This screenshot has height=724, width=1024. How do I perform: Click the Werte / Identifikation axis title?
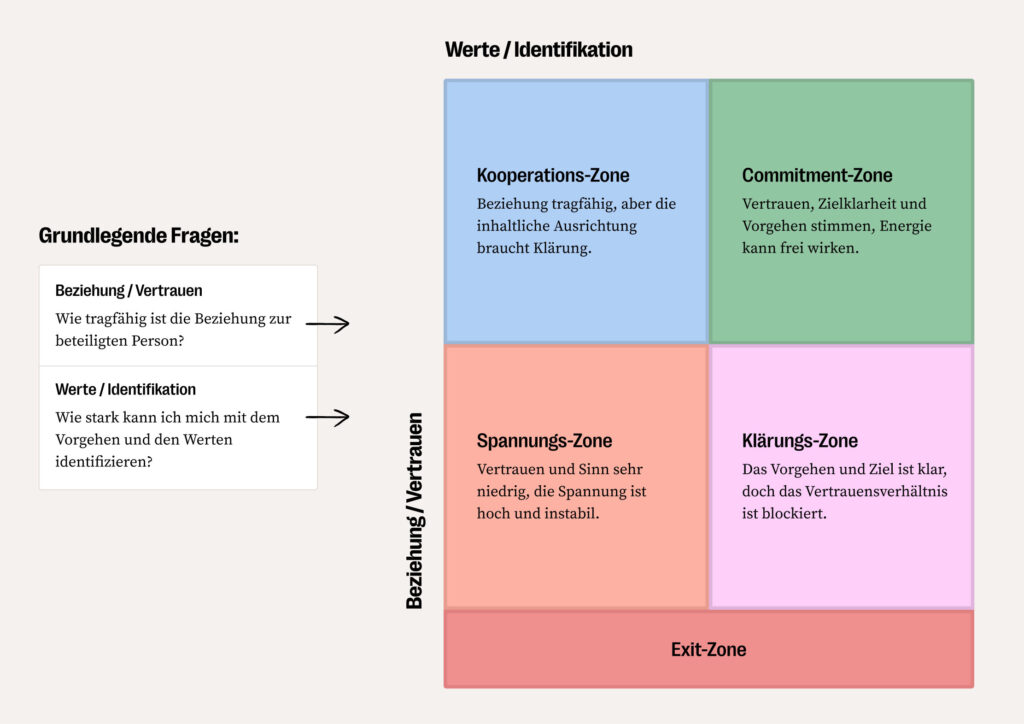[539, 50]
